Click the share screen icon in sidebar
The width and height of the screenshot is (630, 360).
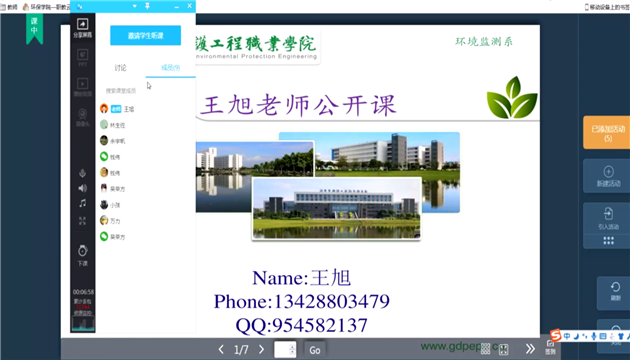point(82,25)
